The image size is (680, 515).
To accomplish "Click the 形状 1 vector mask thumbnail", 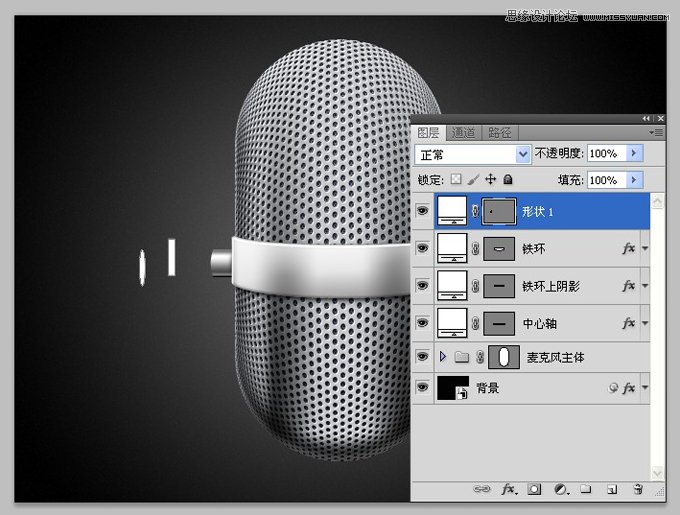I will pyautogui.click(x=499, y=211).
